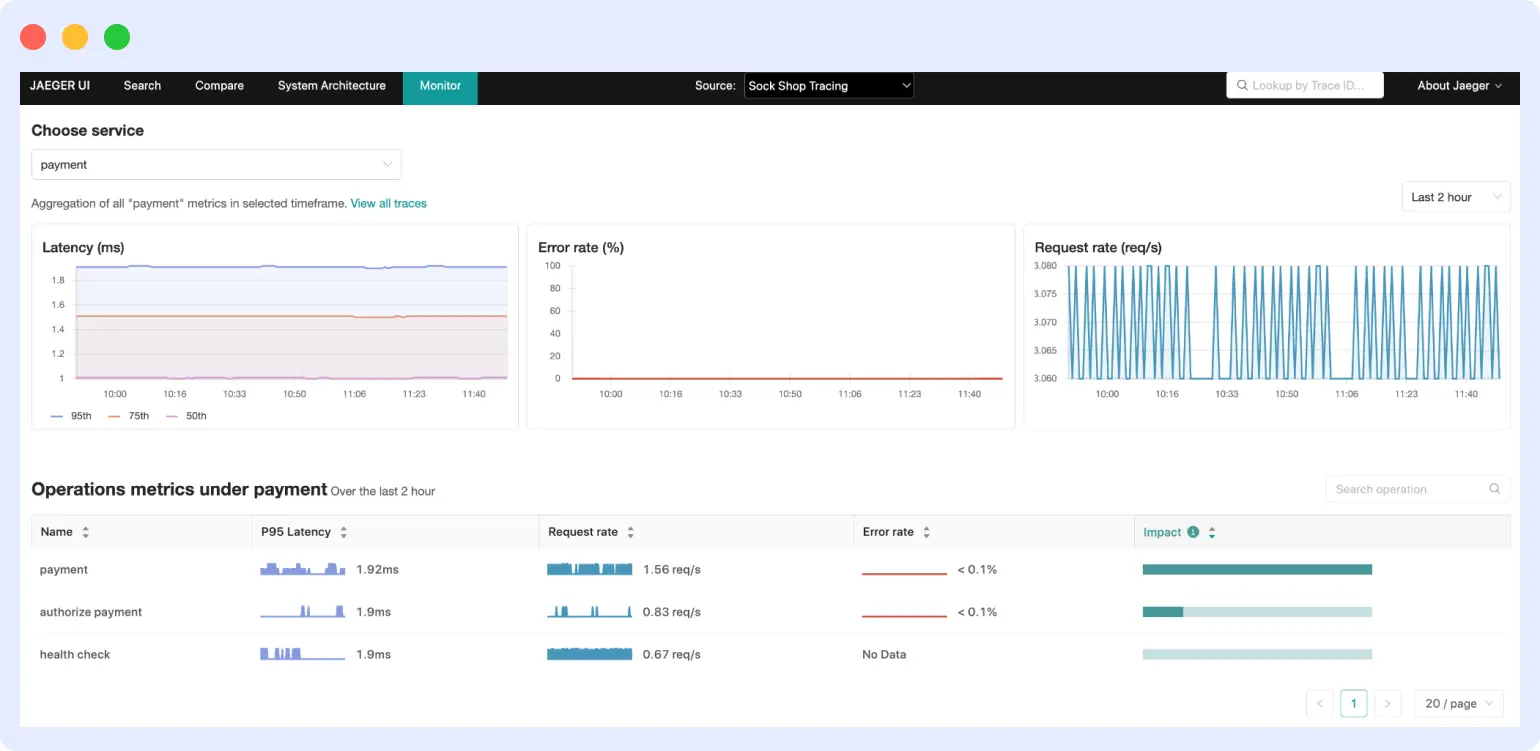Viewport: 1540px width, 751px height.
Task: Open the About Jaeger menu
Action: [x=1459, y=86]
